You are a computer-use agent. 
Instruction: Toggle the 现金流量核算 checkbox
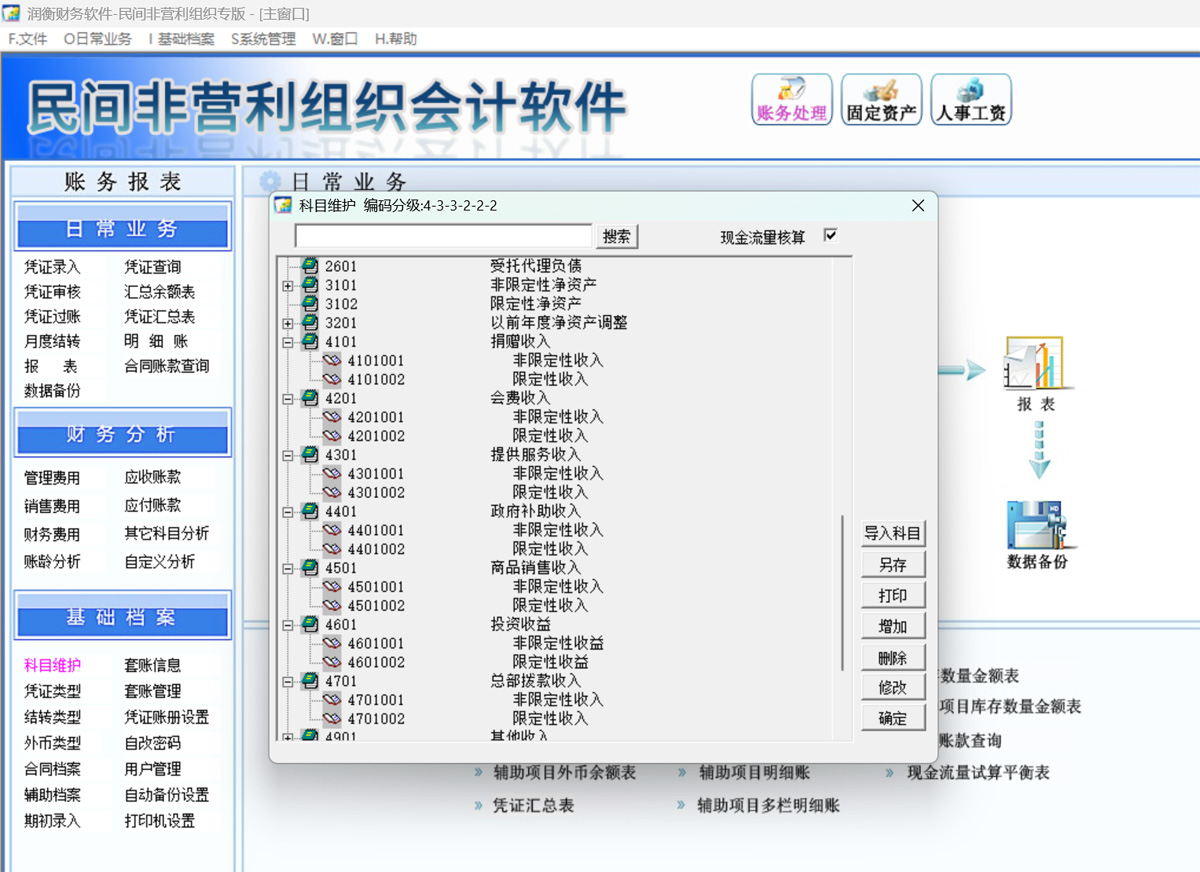pos(830,236)
